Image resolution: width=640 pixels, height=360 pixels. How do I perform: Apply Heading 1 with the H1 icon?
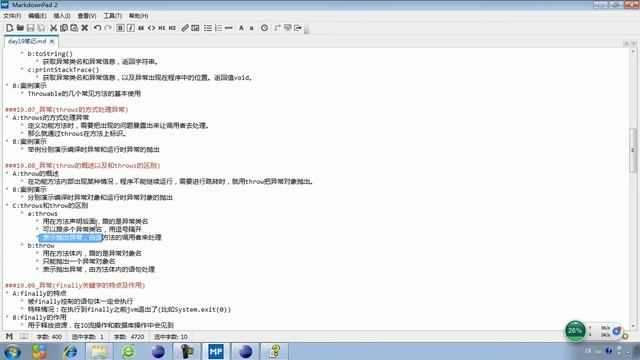click(x=162, y=28)
